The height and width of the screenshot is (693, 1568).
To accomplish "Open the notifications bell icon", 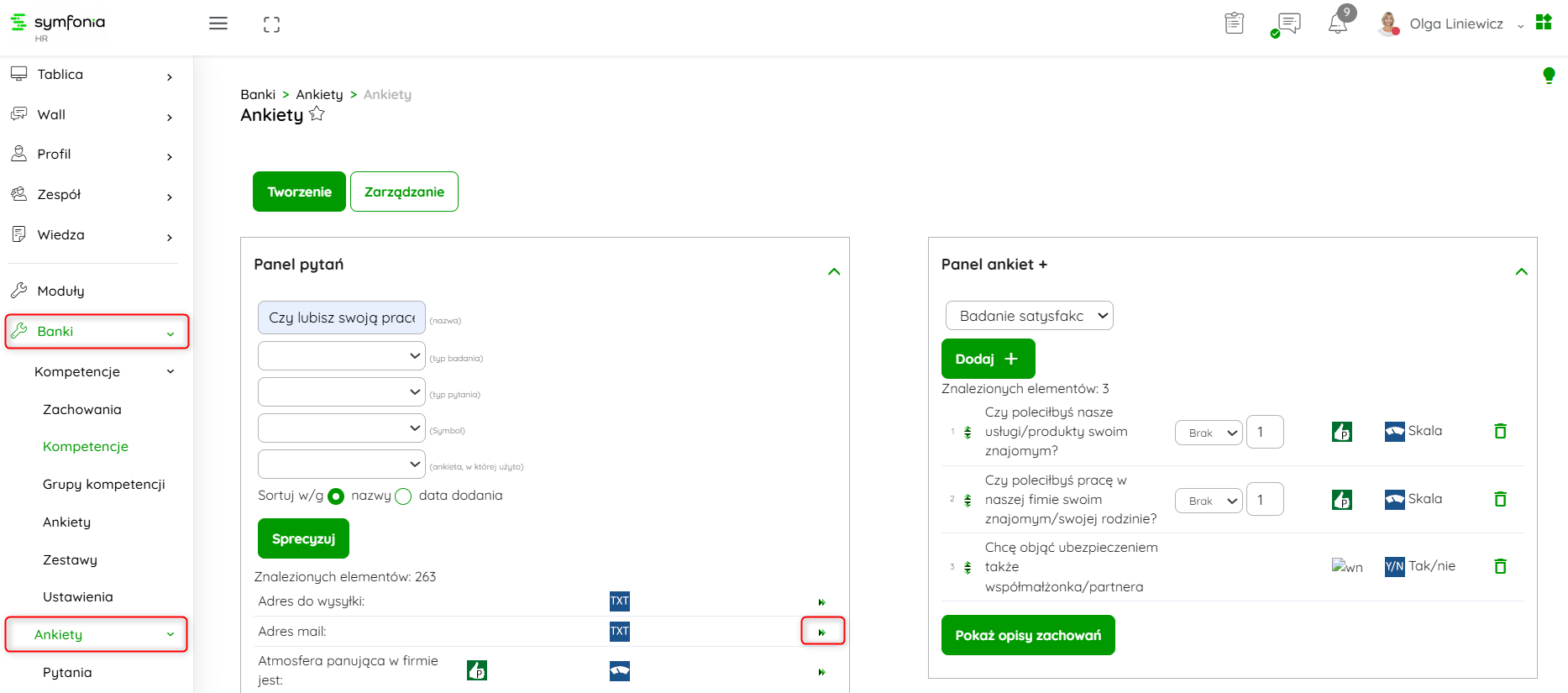I will coord(1337,24).
